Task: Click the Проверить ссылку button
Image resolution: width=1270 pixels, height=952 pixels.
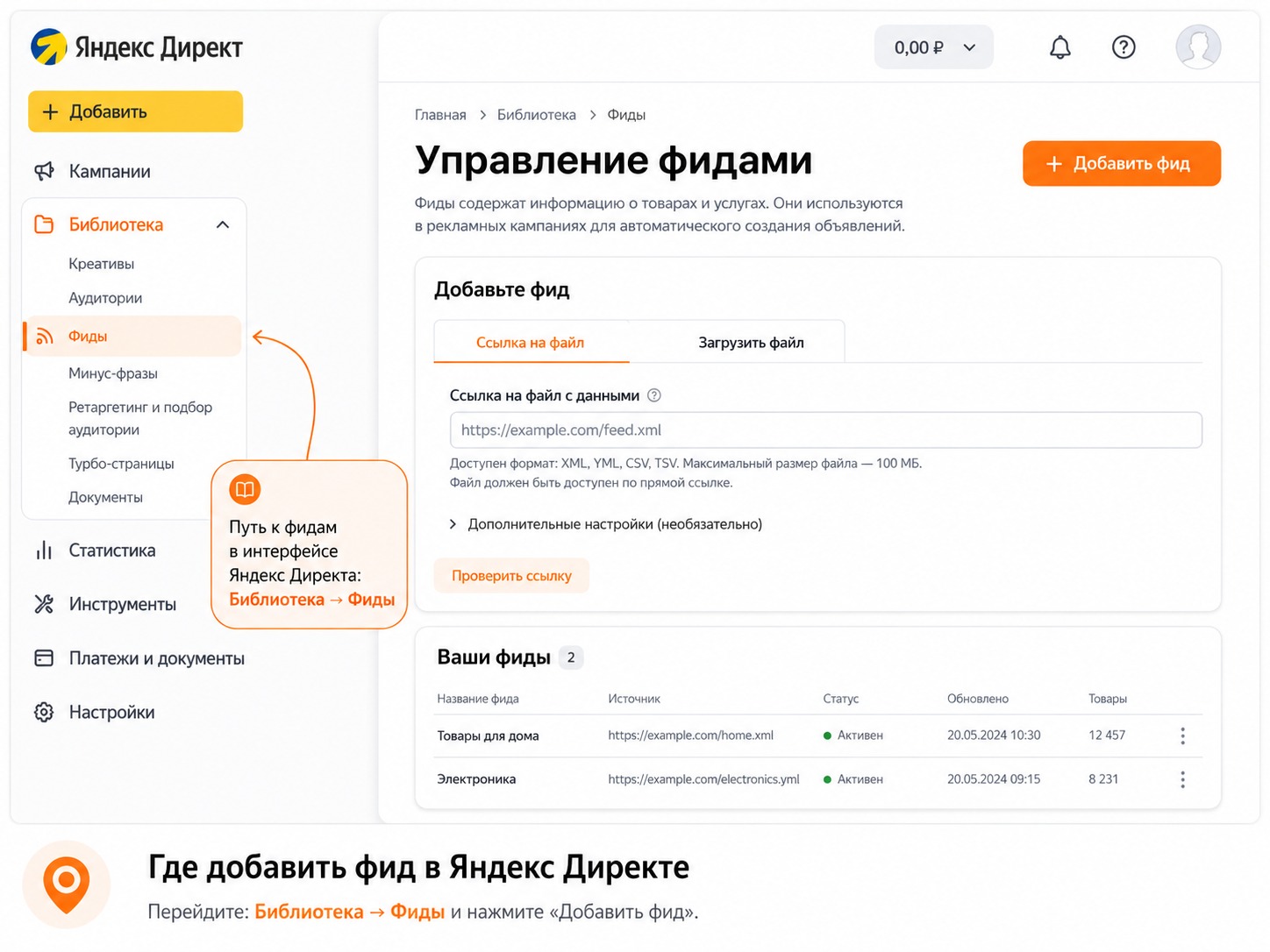Action: (x=511, y=576)
